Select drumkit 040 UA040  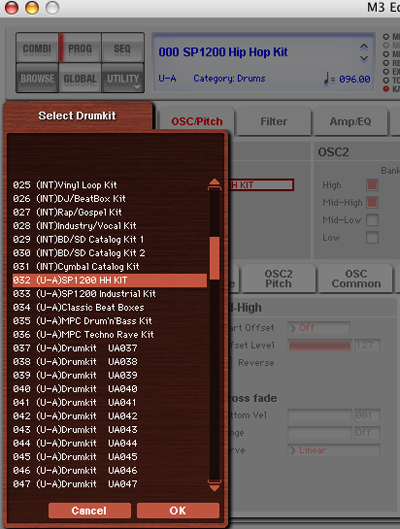[x=110, y=389]
